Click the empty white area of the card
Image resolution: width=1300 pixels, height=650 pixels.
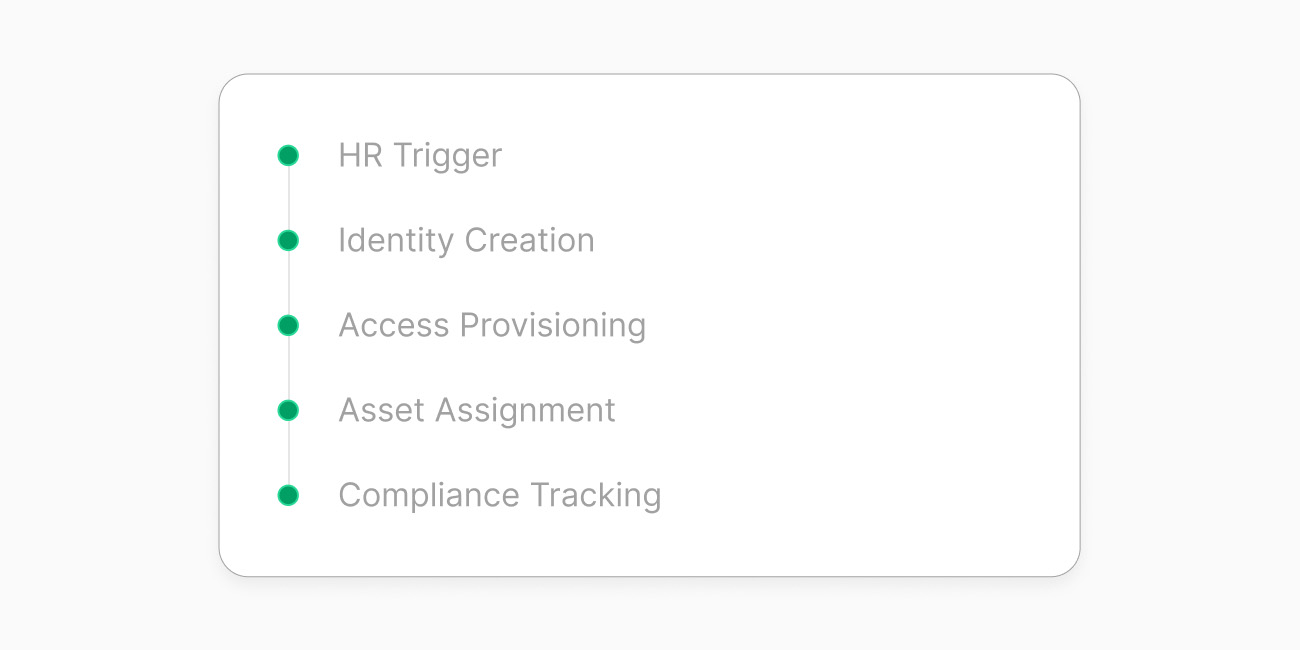(850, 320)
